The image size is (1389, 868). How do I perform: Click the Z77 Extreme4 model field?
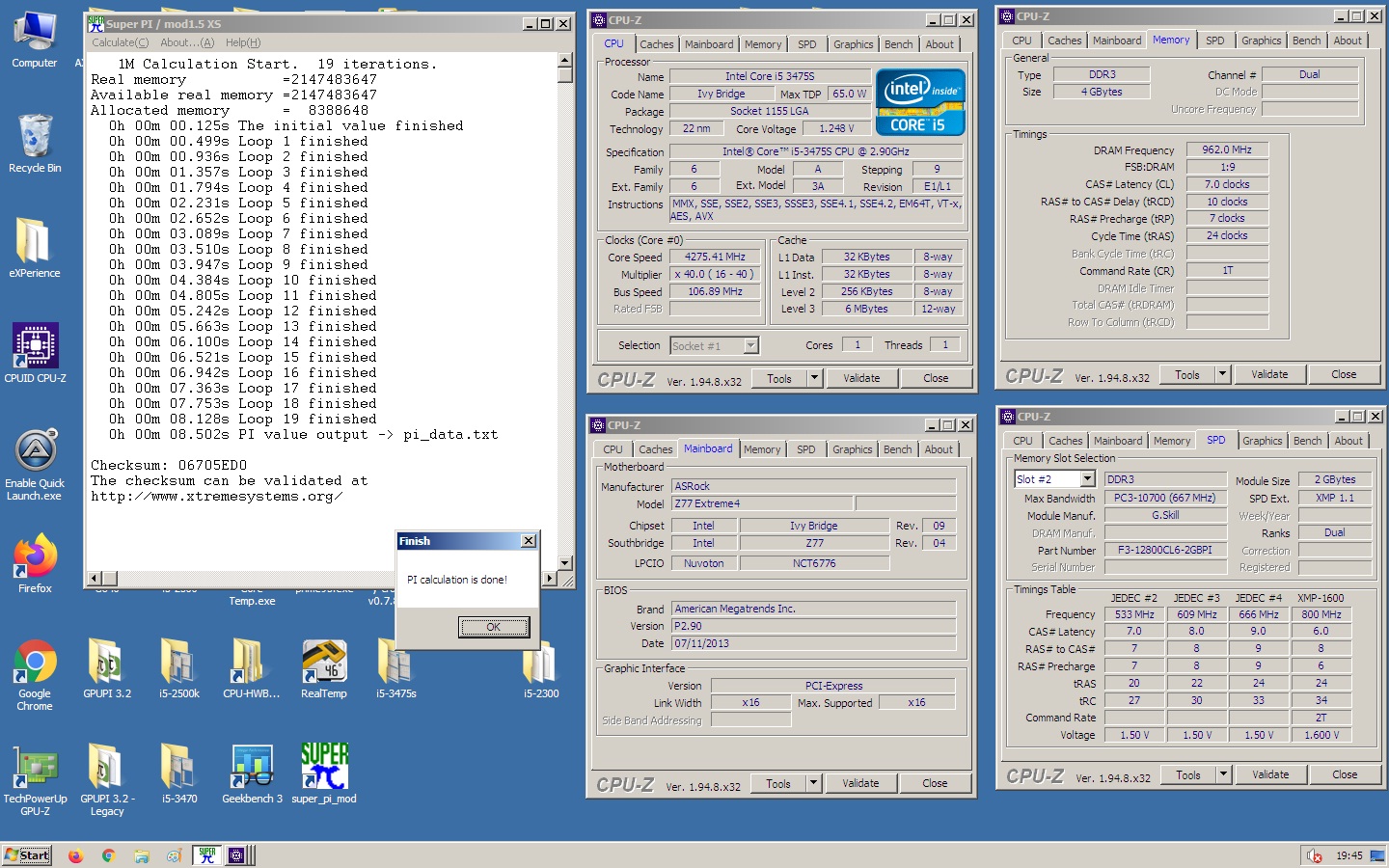761,503
